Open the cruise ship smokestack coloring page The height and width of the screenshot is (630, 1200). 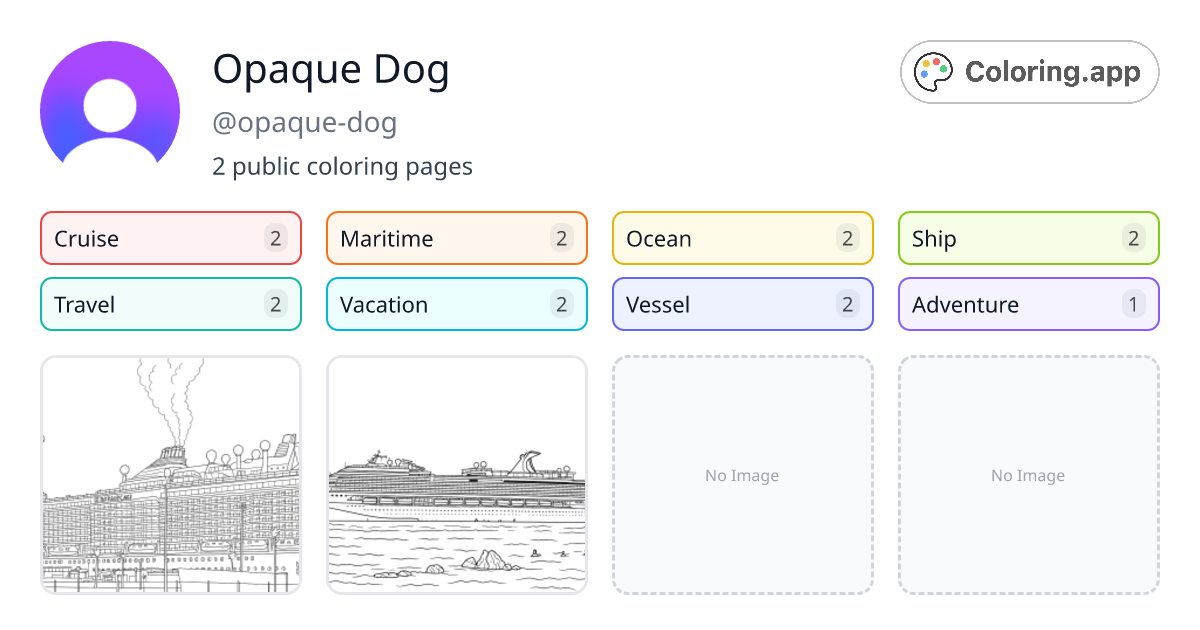pos(170,475)
